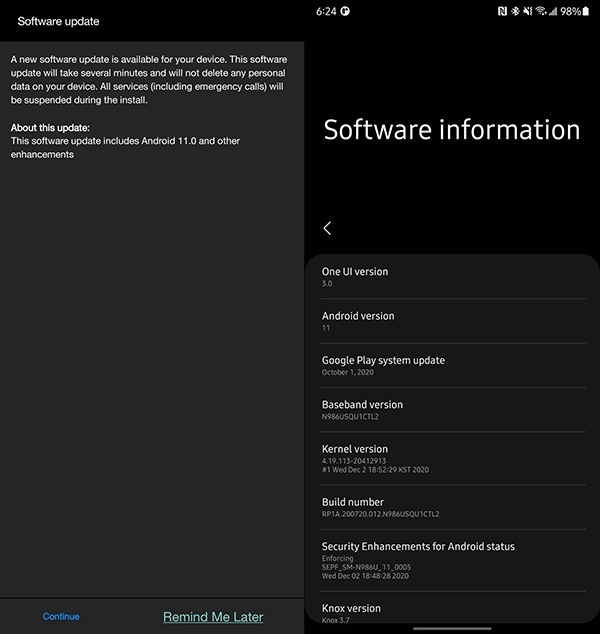The width and height of the screenshot is (600, 634).
Task: Select Google Play system update
Action: (452, 365)
